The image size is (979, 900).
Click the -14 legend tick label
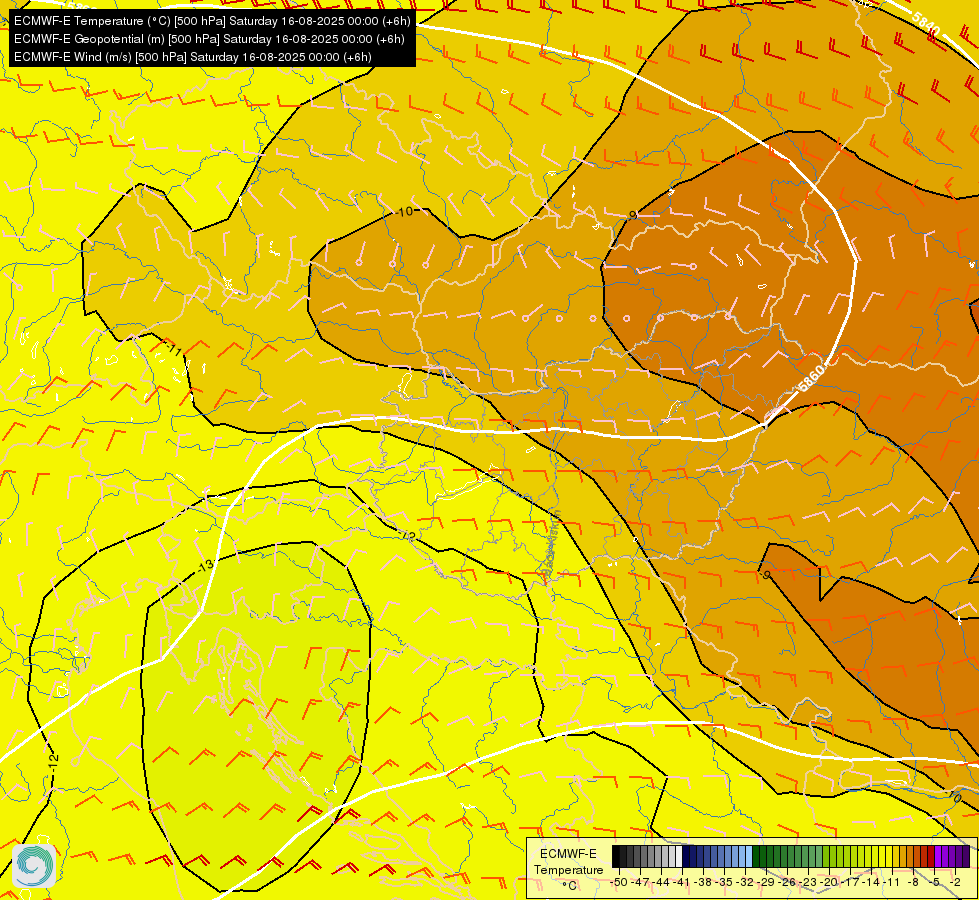point(871,882)
